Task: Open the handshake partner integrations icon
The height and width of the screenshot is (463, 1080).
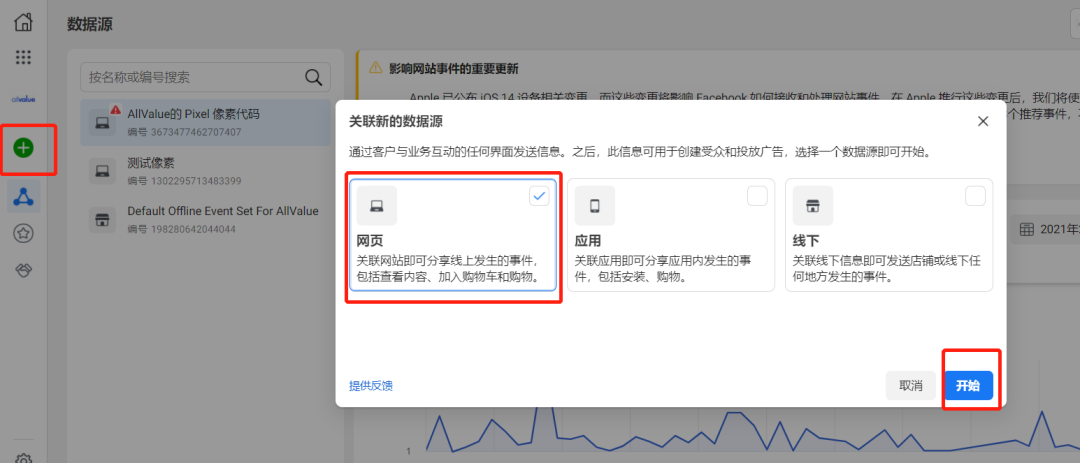Action: click(x=23, y=271)
